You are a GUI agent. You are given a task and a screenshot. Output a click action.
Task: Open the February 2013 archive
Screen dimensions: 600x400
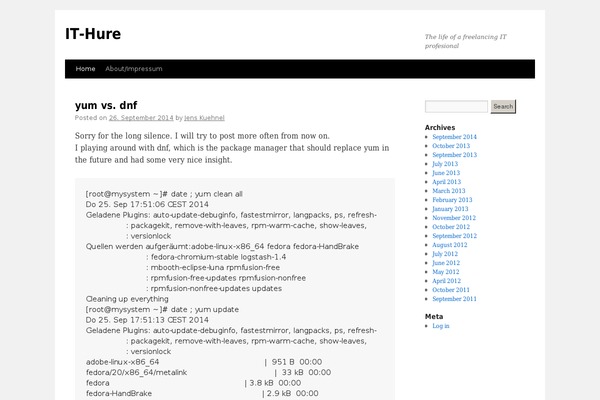tap(452, 200)
